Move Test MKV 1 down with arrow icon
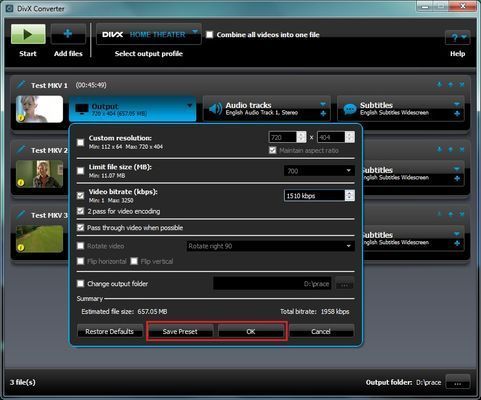The width and height of the screenshot is (481, 400). pos(439,85)
